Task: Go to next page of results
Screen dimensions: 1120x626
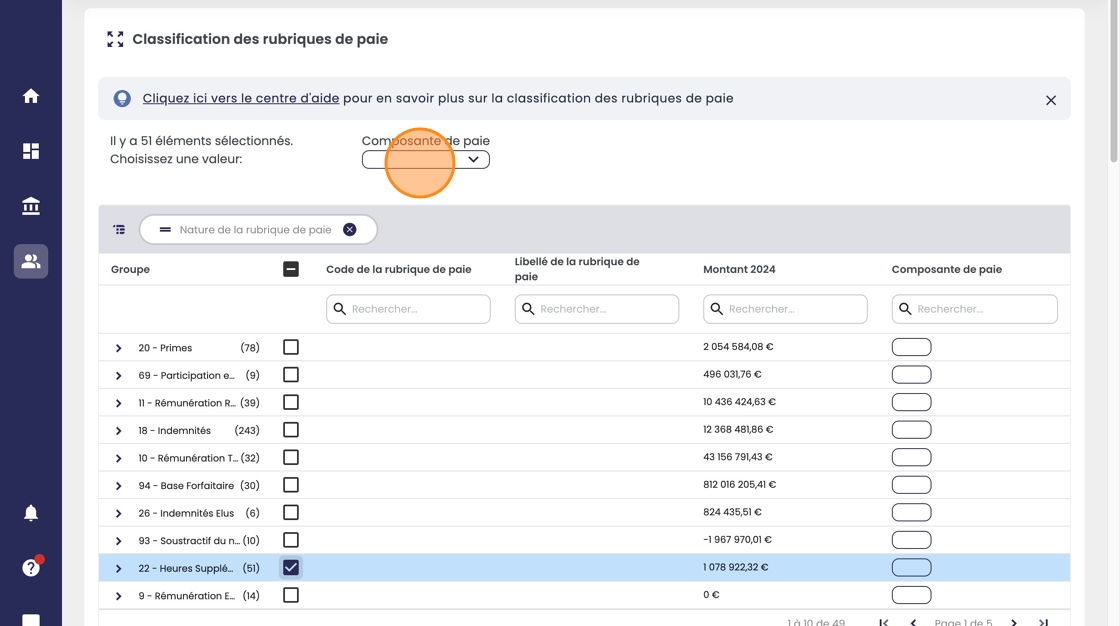Action: click(x=1014, y=622)
